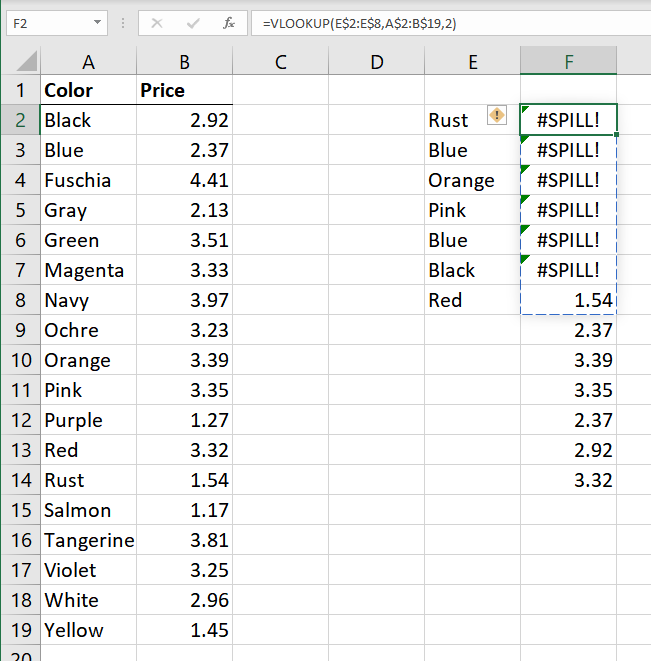Select Red in column E
Viewport: 651px width, 661px height.
(473, 300)
